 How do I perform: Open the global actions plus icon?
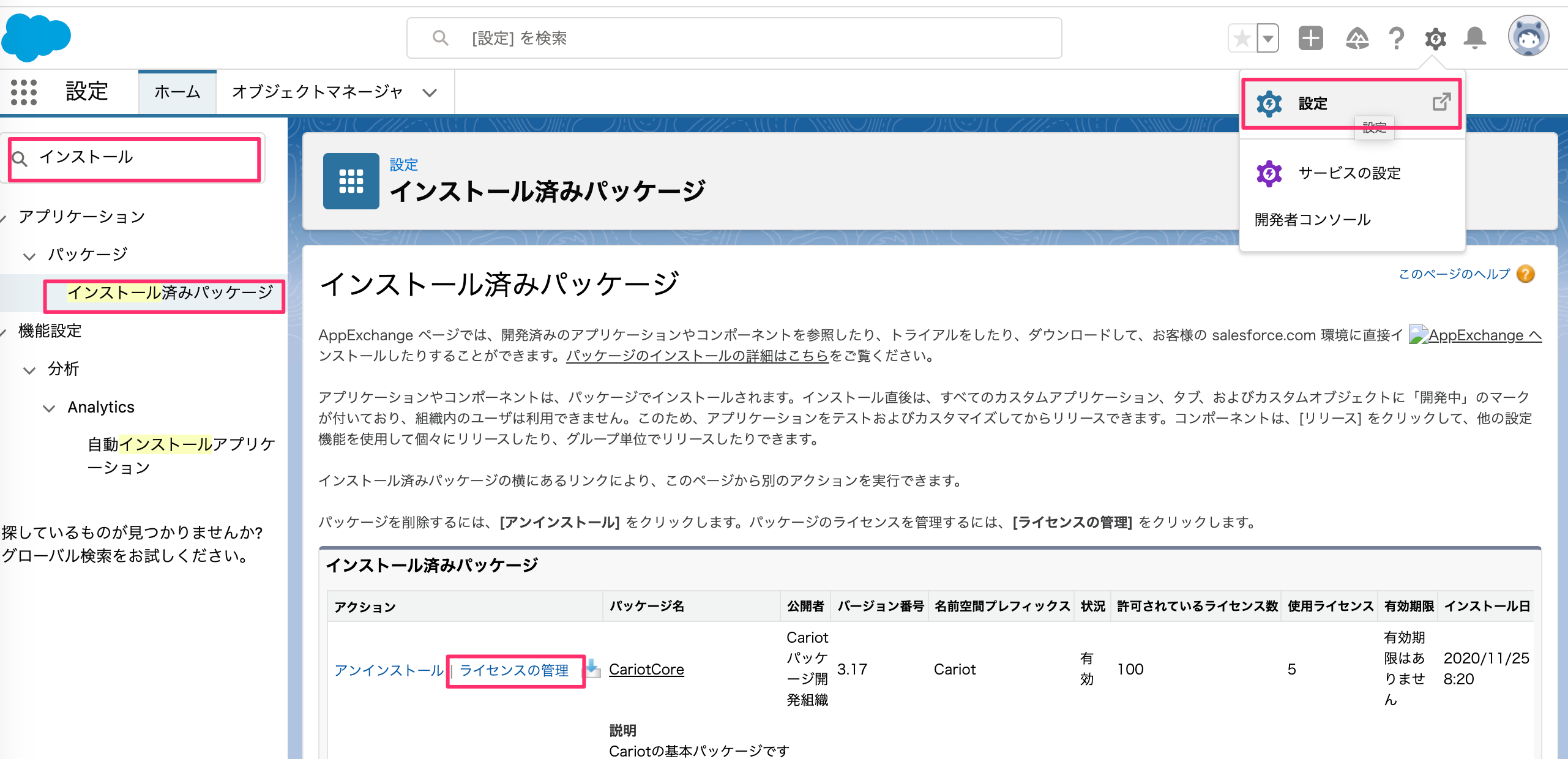tap(1310, 39)
